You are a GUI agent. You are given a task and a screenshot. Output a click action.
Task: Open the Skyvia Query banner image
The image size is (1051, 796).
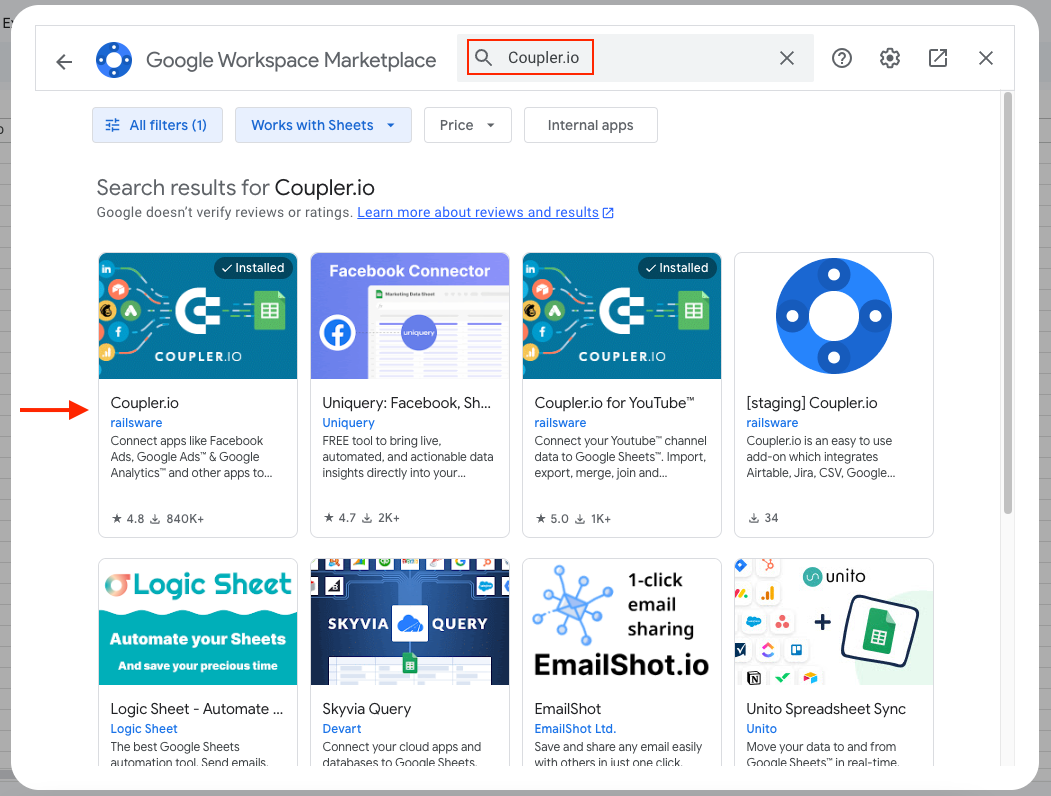(410, 622)
